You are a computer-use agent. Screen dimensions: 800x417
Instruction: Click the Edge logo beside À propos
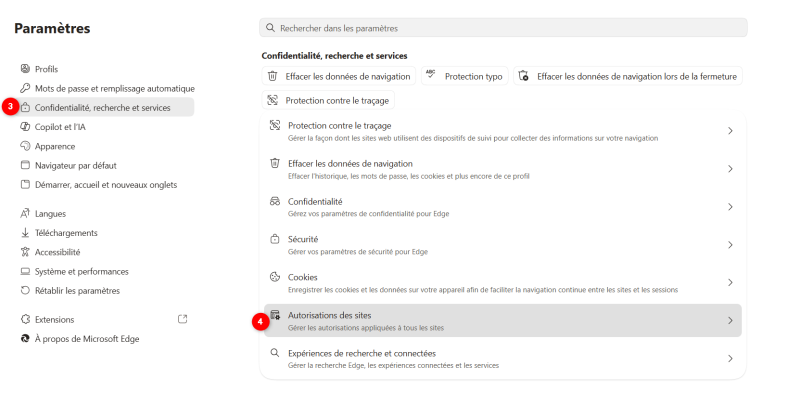point(25,338)
